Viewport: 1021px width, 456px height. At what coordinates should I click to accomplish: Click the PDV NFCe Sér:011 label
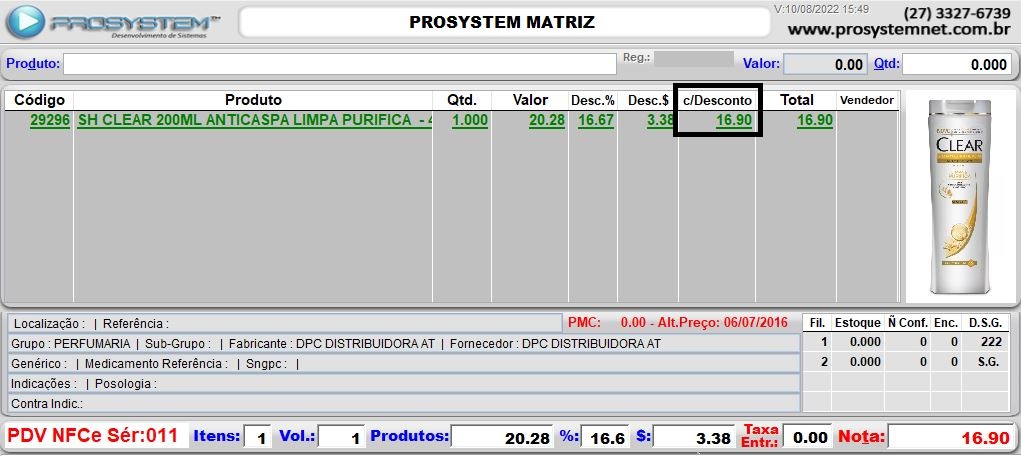coord(93,435)
